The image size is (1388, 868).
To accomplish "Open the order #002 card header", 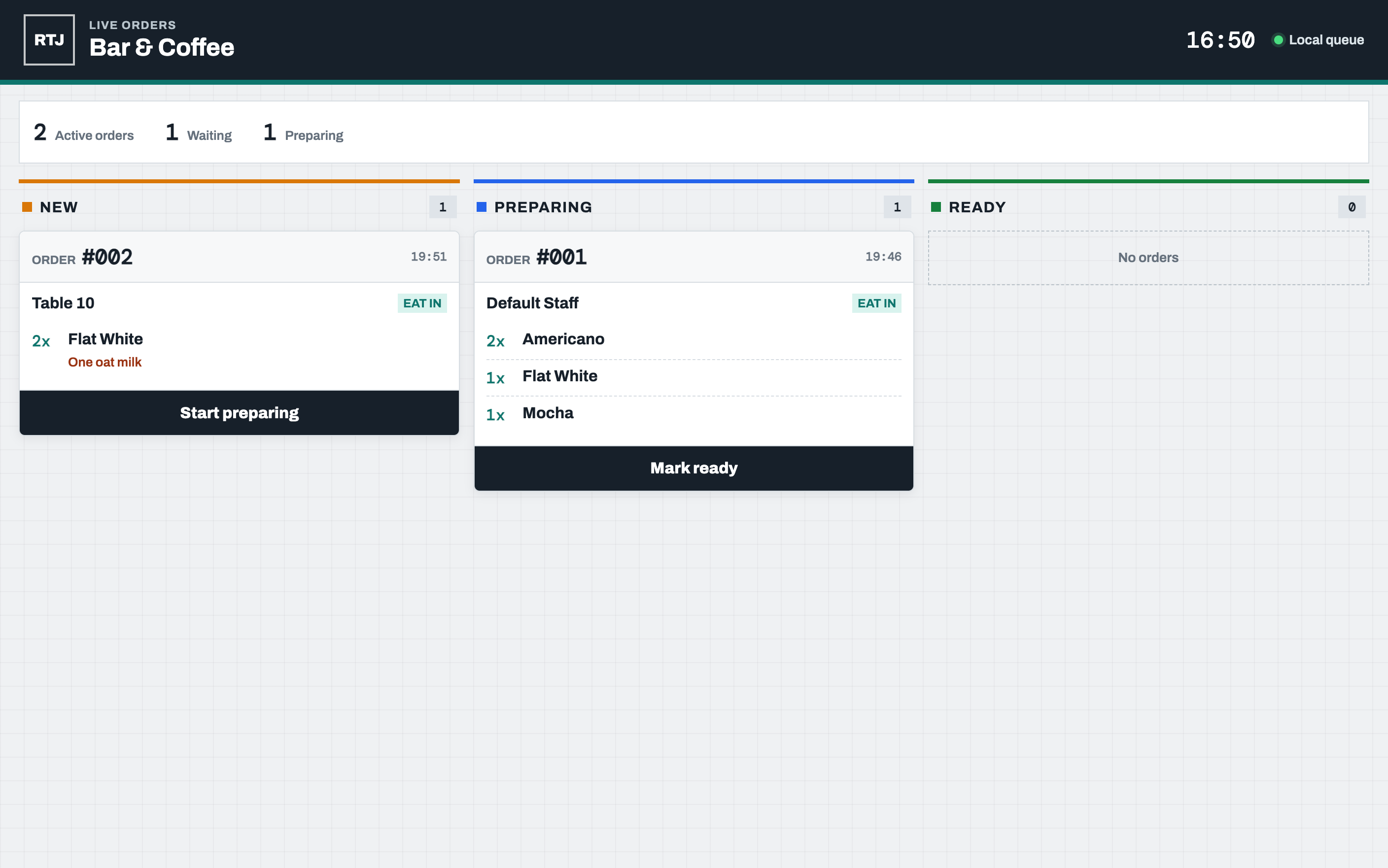I will (x=239, y=257).
